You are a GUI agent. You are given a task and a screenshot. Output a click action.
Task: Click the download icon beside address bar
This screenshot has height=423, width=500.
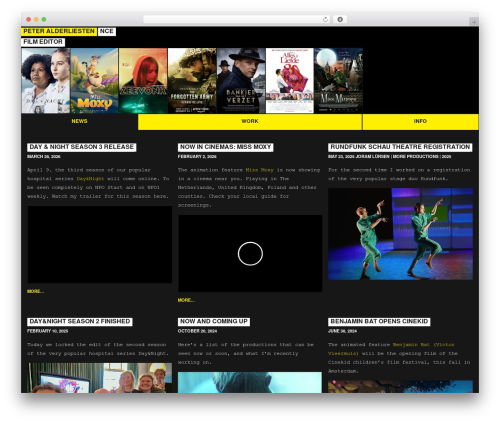pyautogui.click(x=340, y=20)
